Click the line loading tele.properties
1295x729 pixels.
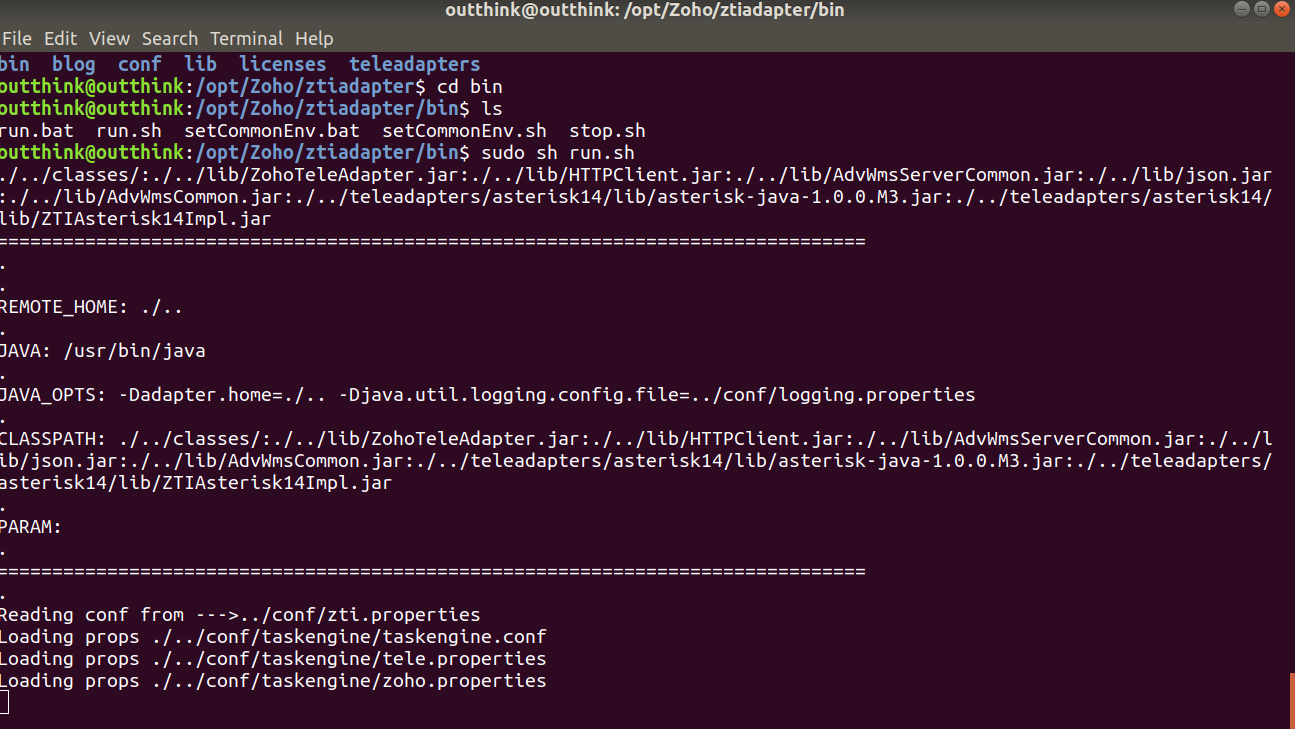tap(273, 659)
